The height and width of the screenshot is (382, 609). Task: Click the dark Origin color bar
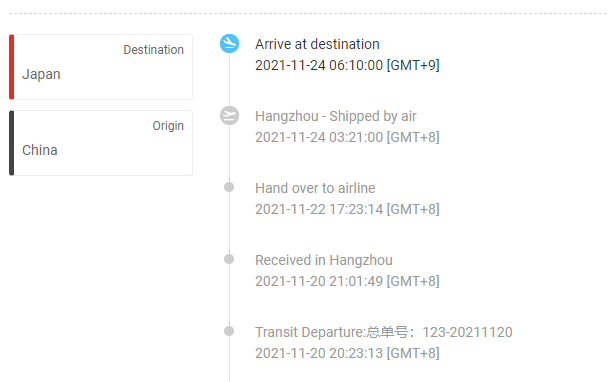click(12, 143)
